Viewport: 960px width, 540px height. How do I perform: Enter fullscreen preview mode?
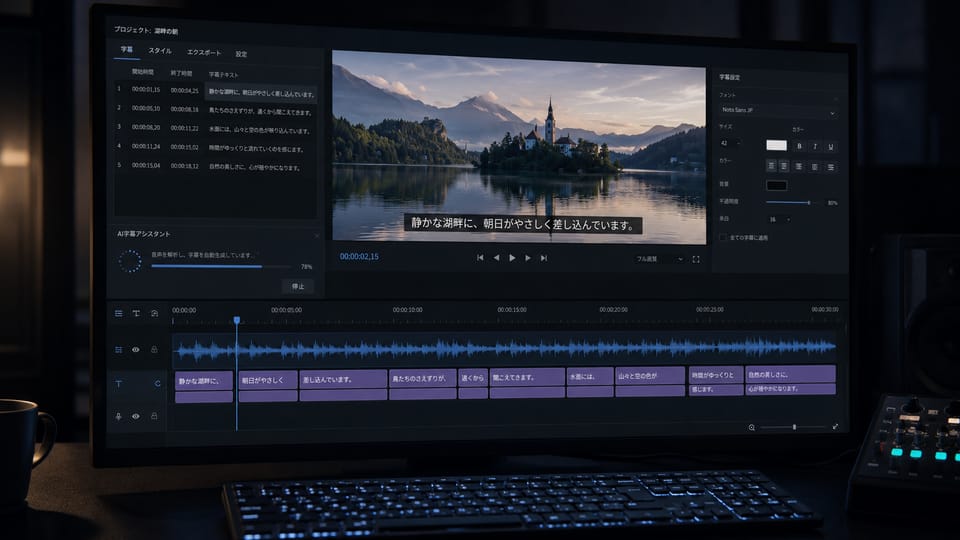pyautogui.click(x=696, y=260)
